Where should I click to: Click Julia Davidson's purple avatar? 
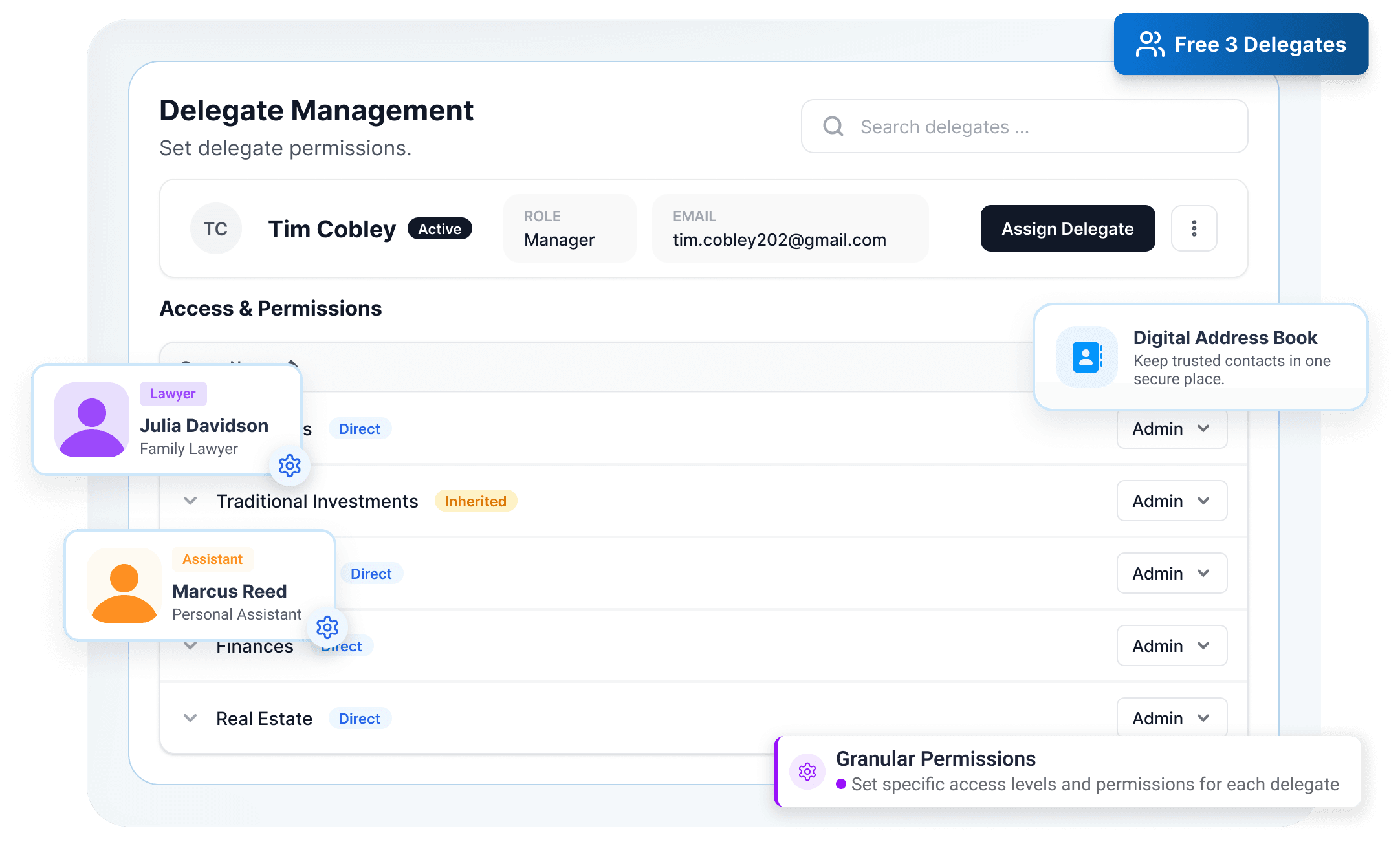point(92,420)
